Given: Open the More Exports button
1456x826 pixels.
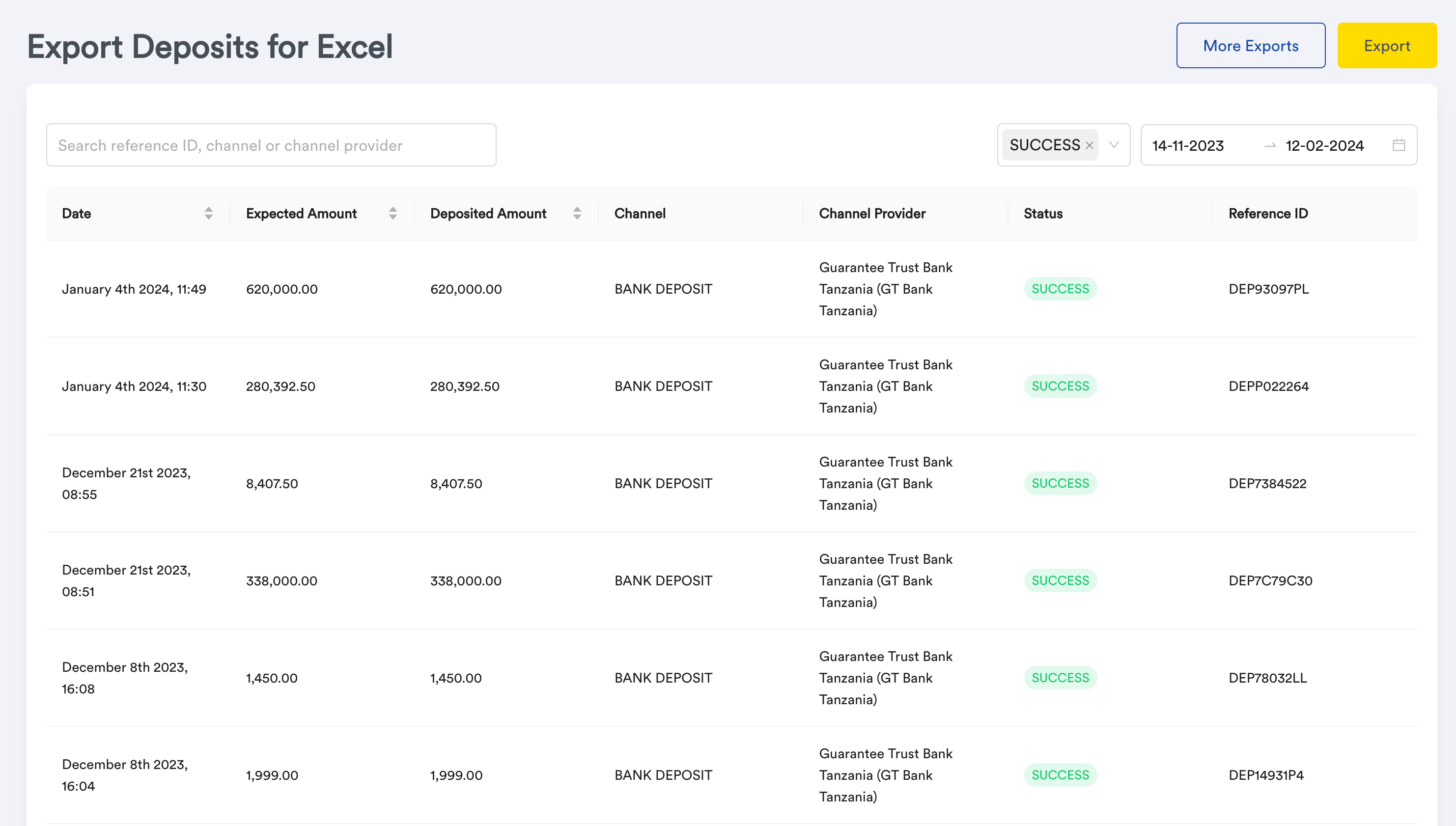Looking at the screenshot, I should point(1251,45).
